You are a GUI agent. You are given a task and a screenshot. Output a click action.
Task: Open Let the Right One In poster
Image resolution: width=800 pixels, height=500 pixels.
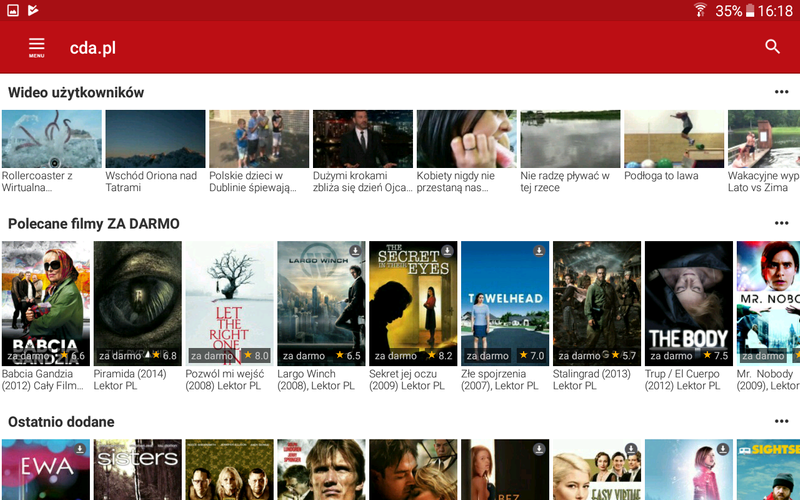click(x=230, y=303)
